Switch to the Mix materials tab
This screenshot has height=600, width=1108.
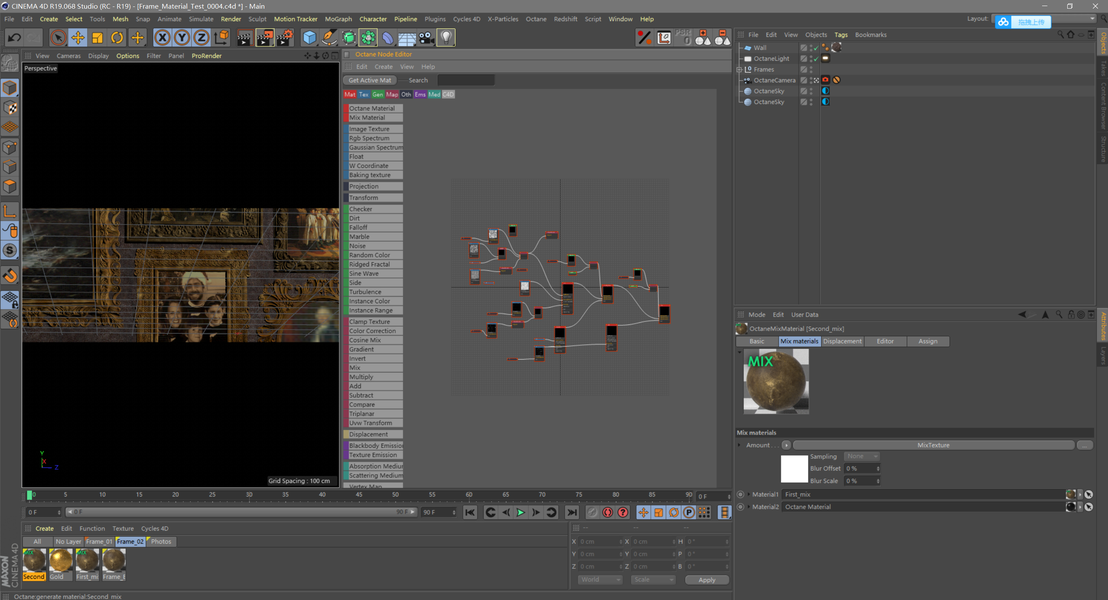pyautogui.click(x=799, y=341)
